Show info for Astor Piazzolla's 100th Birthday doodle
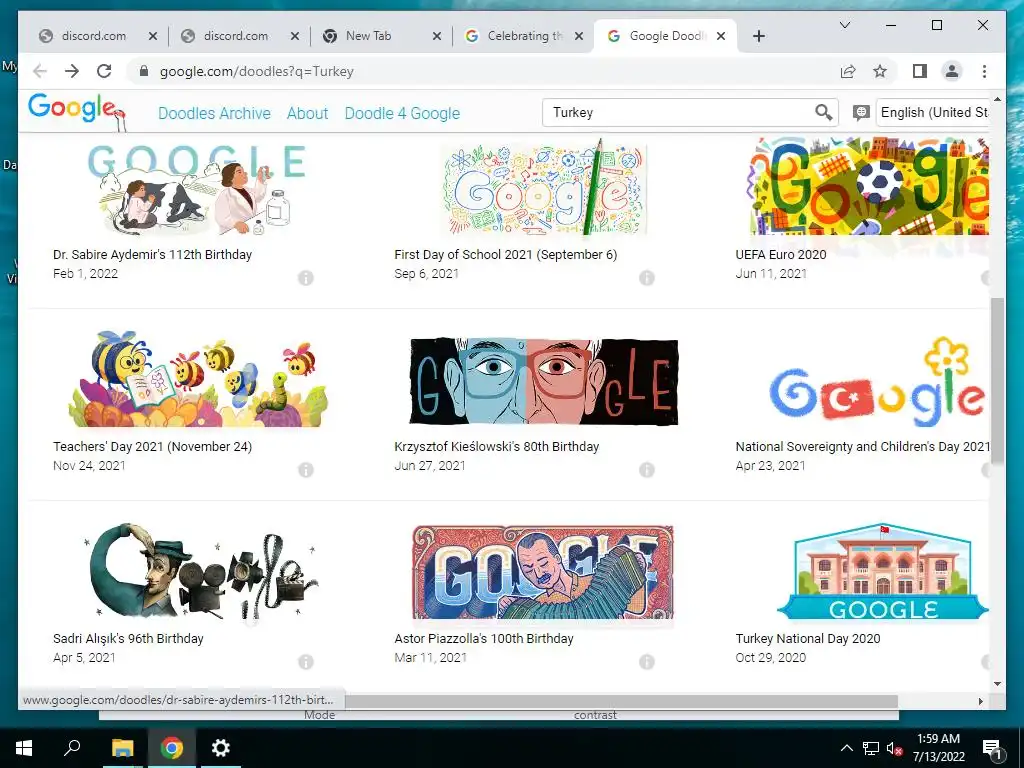Screen dimensions: 1024x768 647,662
